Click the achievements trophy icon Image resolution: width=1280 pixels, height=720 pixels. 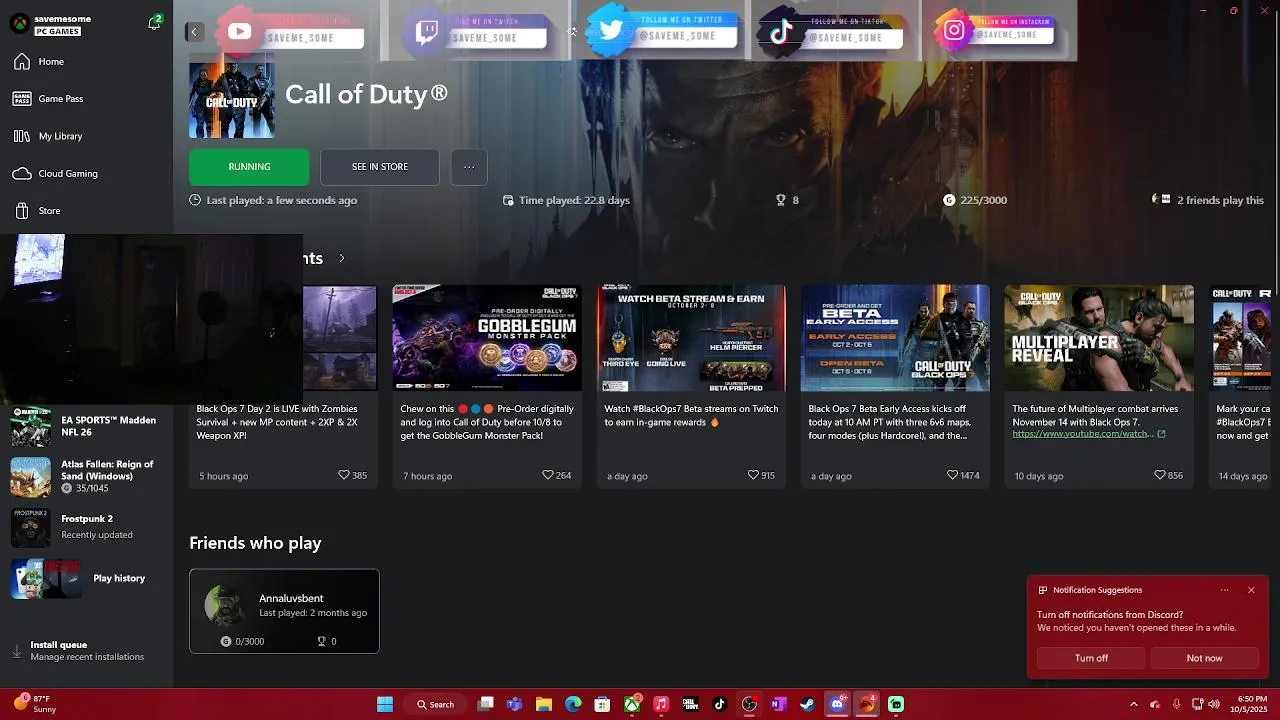point(781,200)
